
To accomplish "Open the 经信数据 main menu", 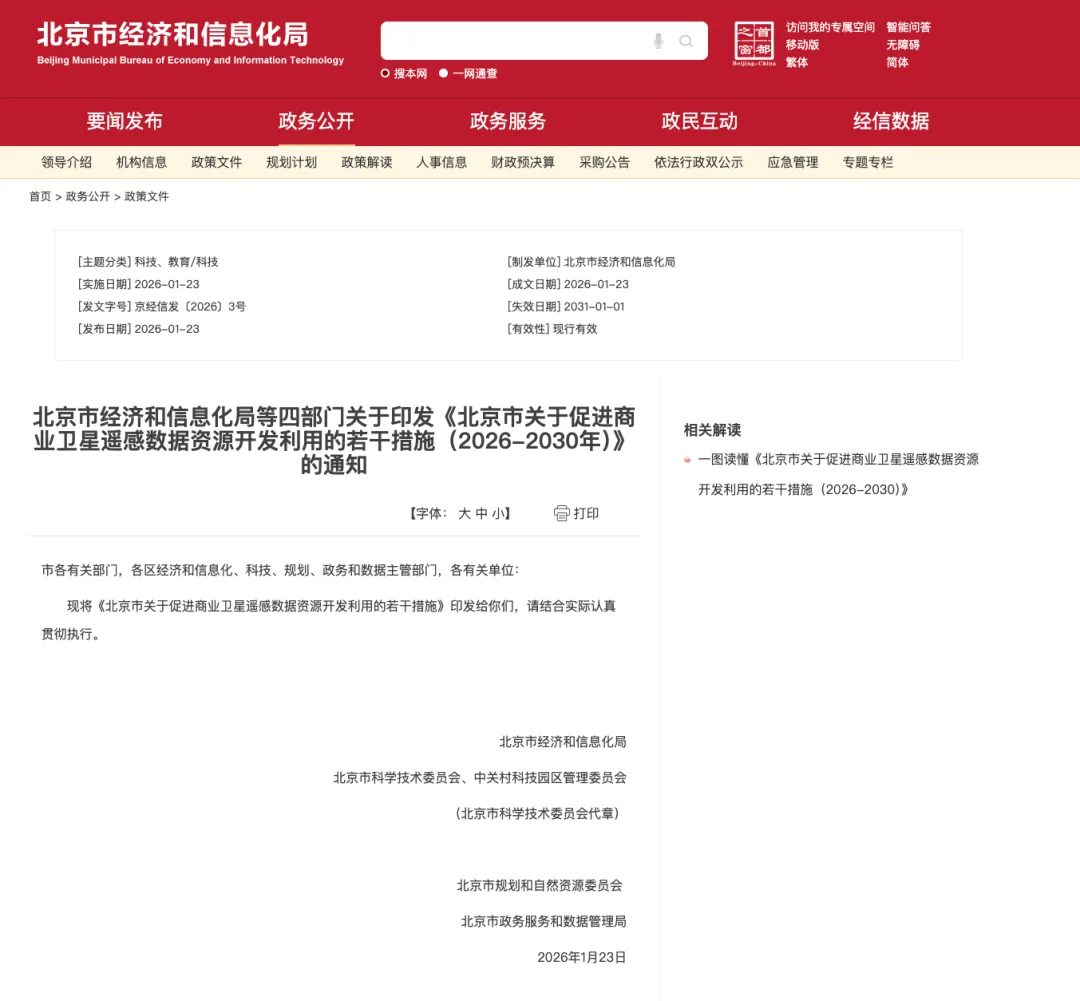I will point(891,121).
